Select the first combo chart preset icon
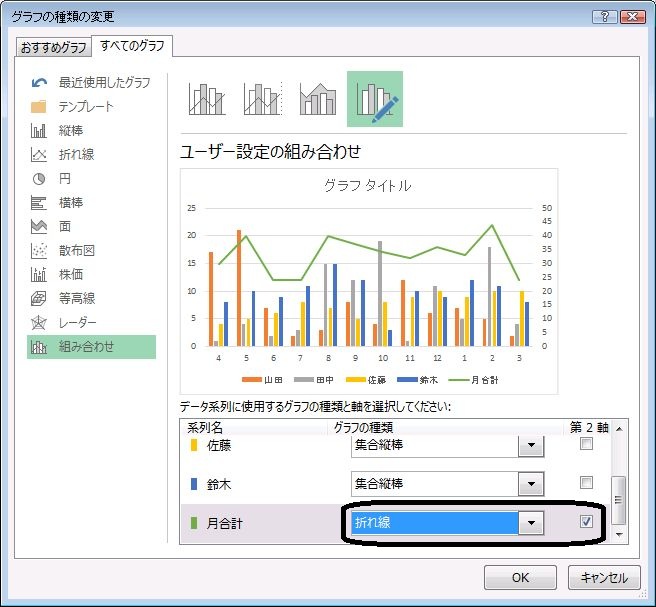The image size is (656, 607). (x=207, y=99)
